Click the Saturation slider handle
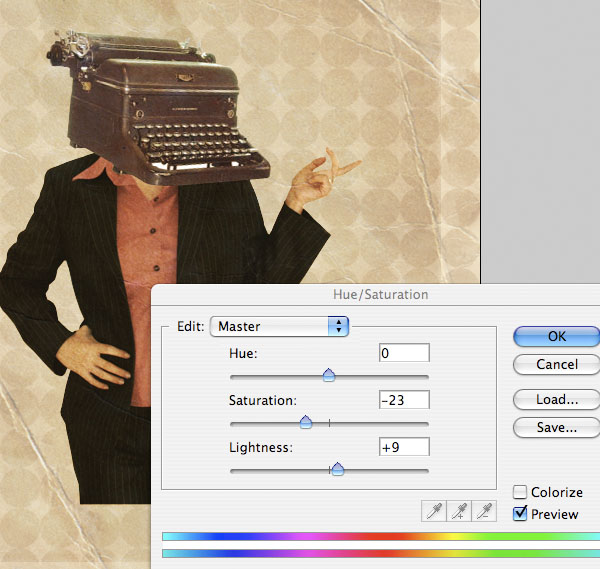The image size is (600, 569). tap(306, 422)
